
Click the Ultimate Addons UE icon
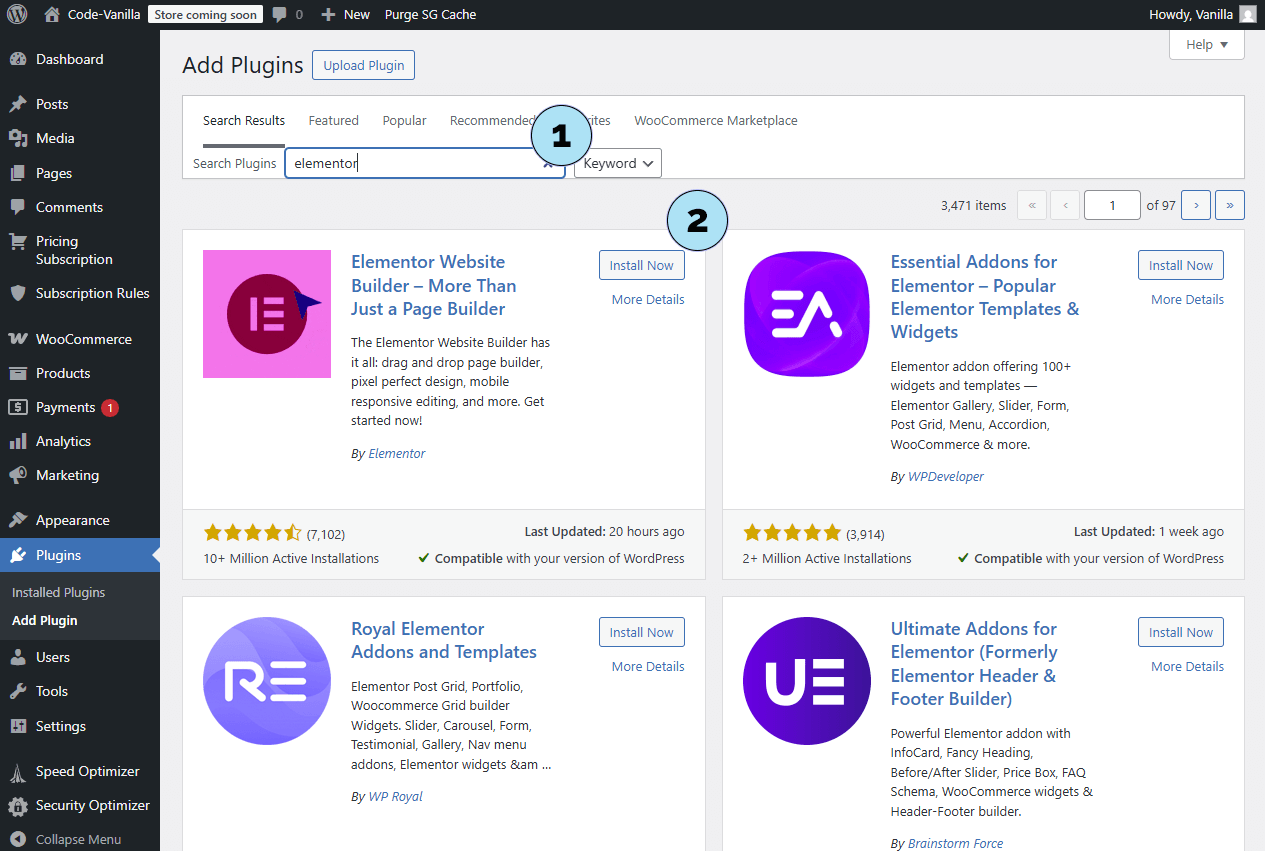coord(806,681)
